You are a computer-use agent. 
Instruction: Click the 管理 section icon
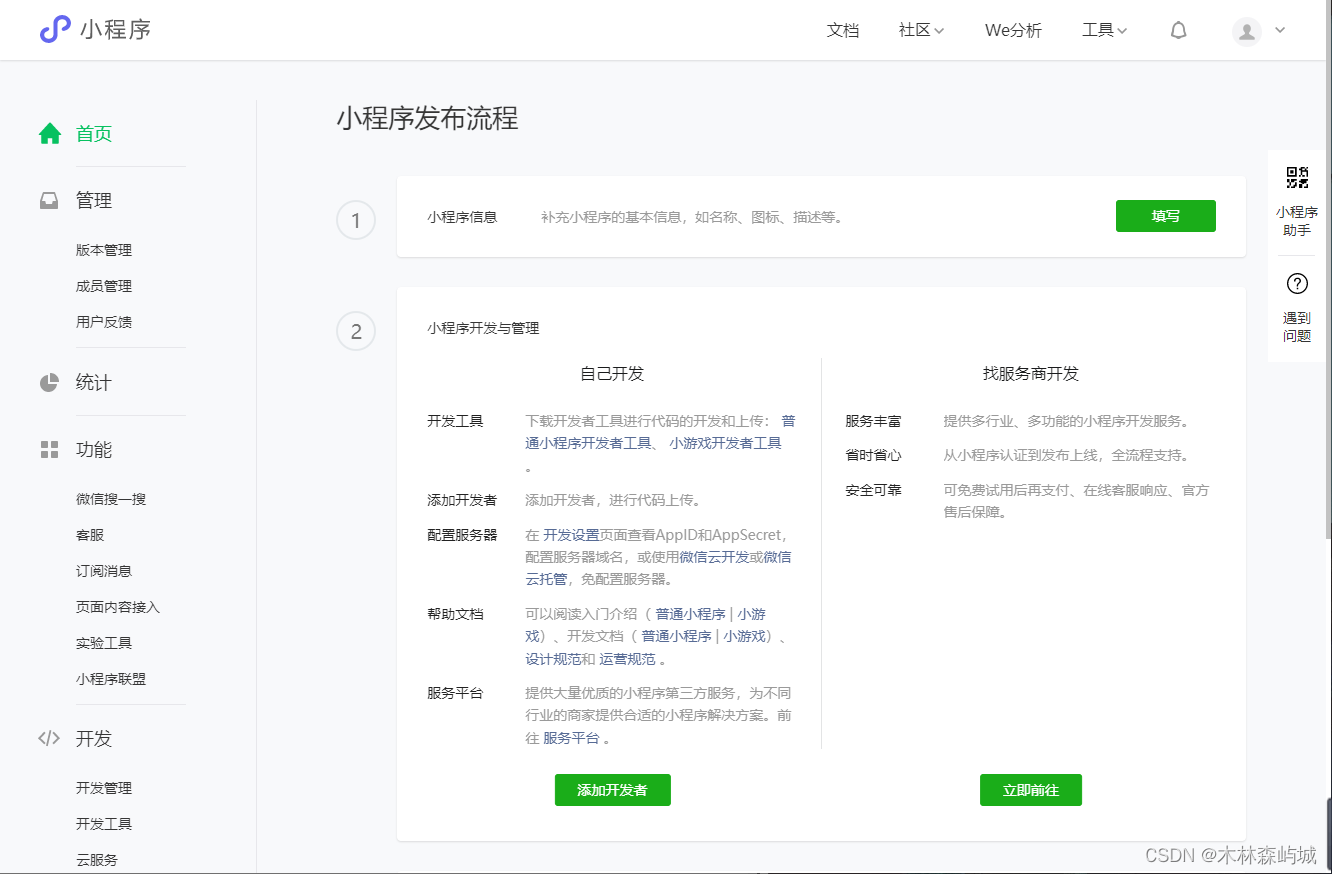[x=49, y=200]
